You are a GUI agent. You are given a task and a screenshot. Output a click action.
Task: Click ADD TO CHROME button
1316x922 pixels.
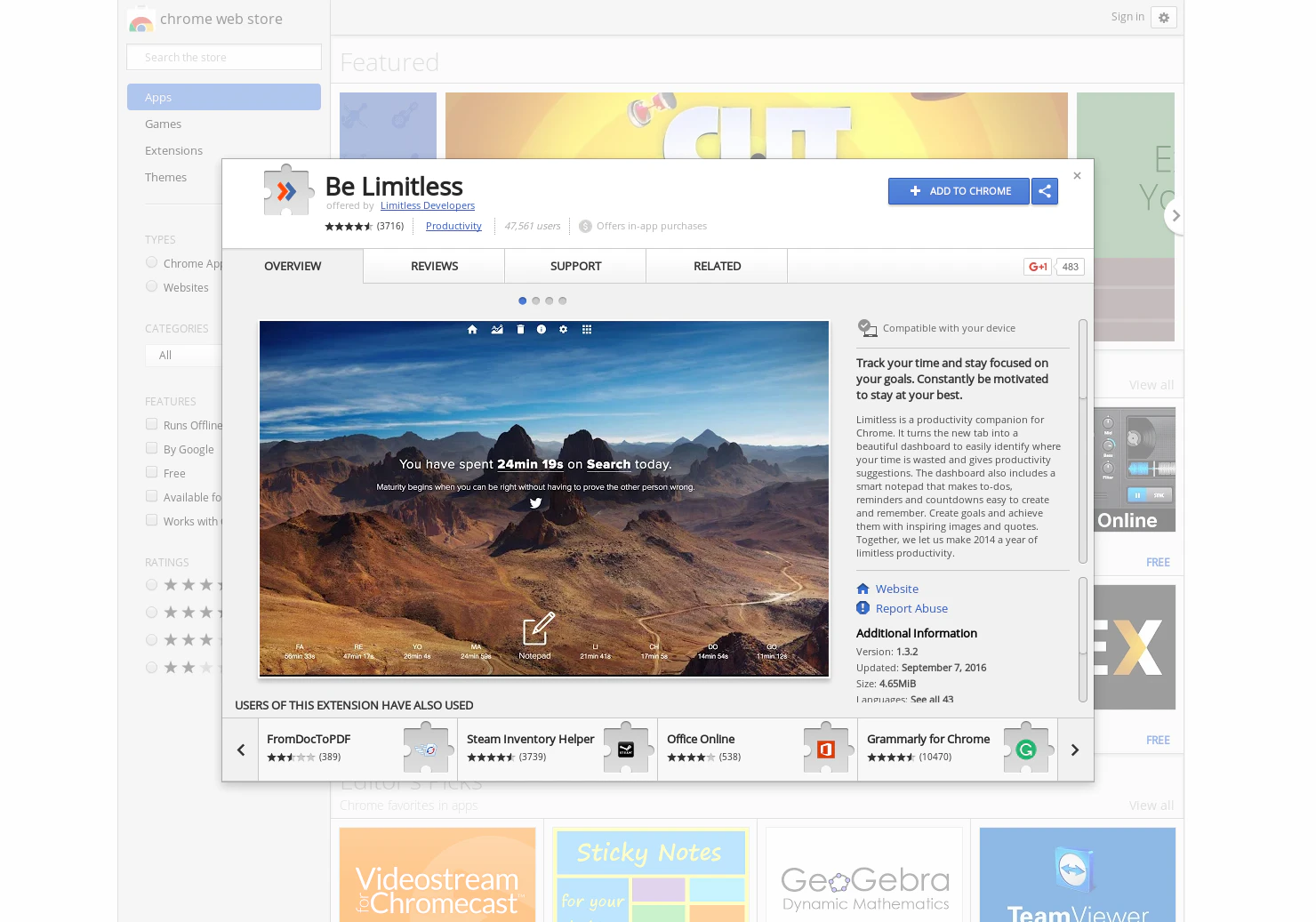coord(959,191)
